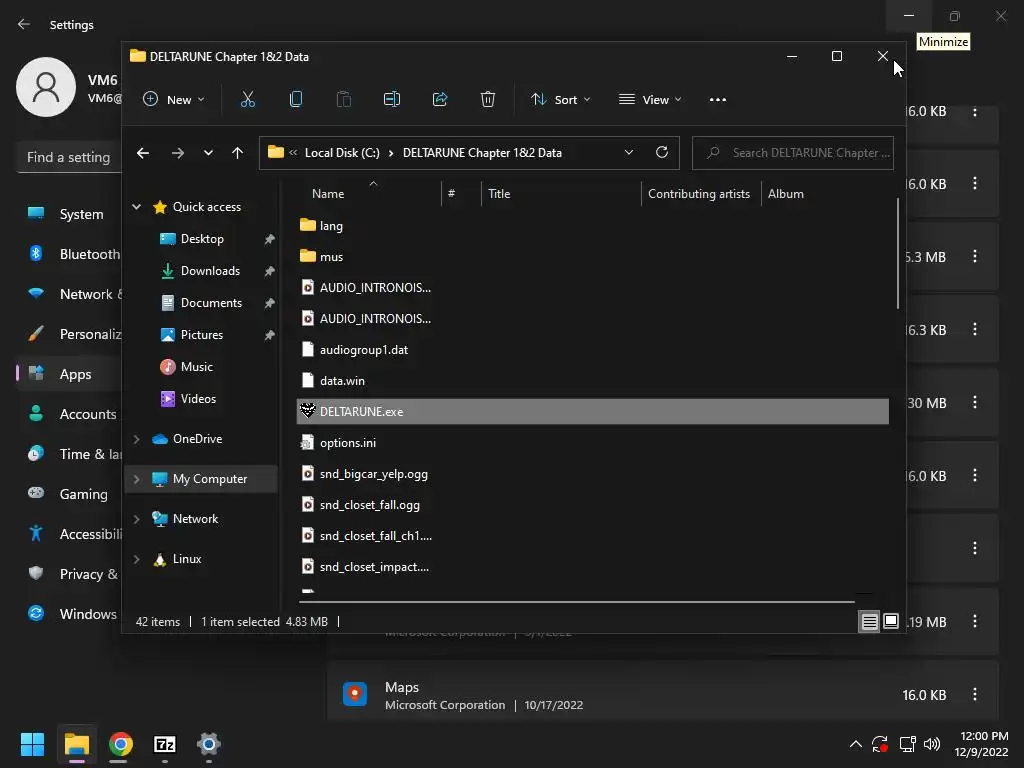Expand Network tree node
Viewport: 1024px width, 768px height.
pyautogui.click(x=136, y=519)
